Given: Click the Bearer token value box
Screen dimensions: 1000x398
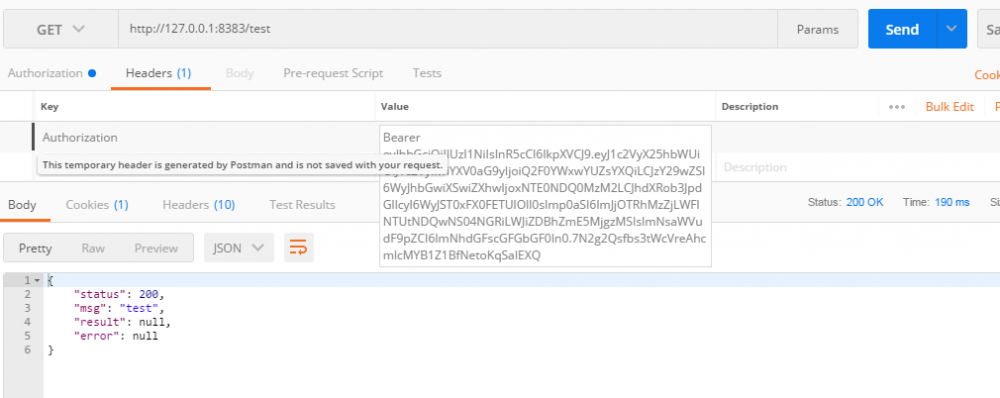Looking at the screenshot, I should [x=545, y=196].
